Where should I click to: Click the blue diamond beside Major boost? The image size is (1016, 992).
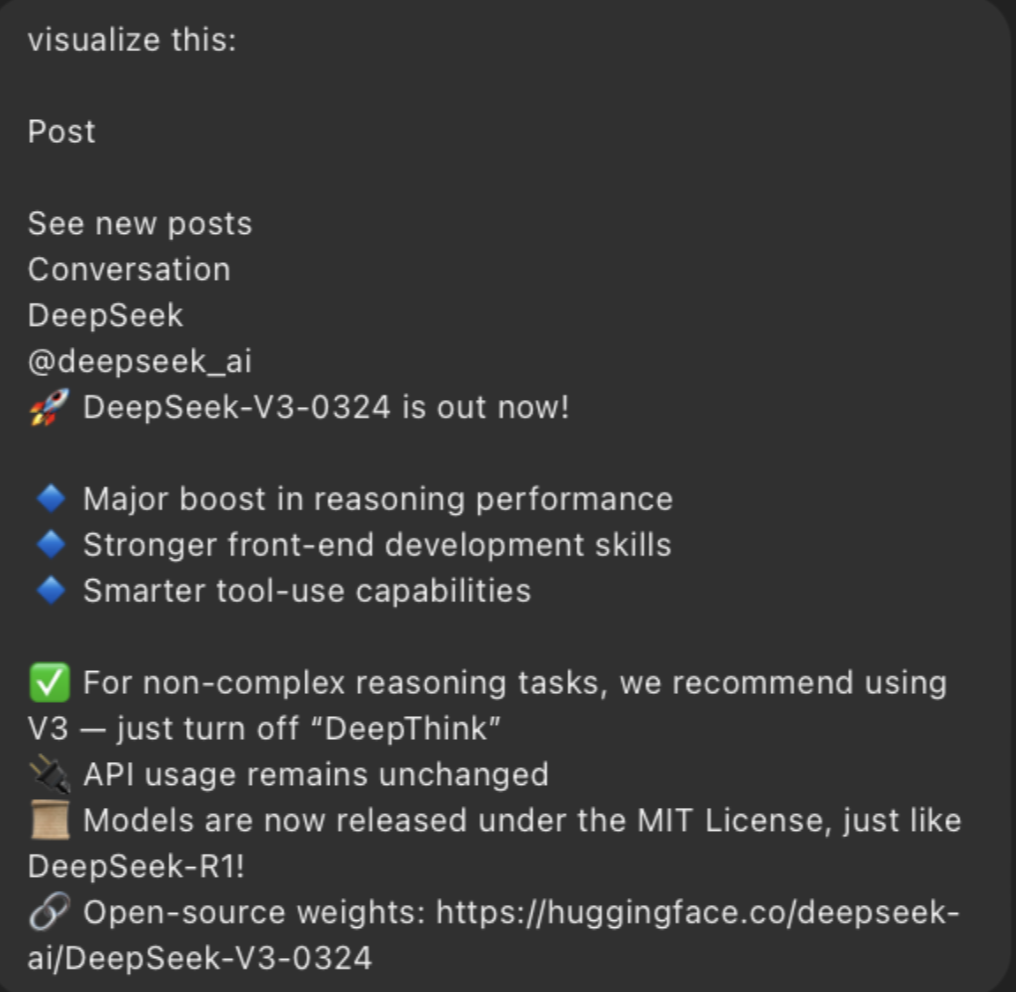point(50,499)
